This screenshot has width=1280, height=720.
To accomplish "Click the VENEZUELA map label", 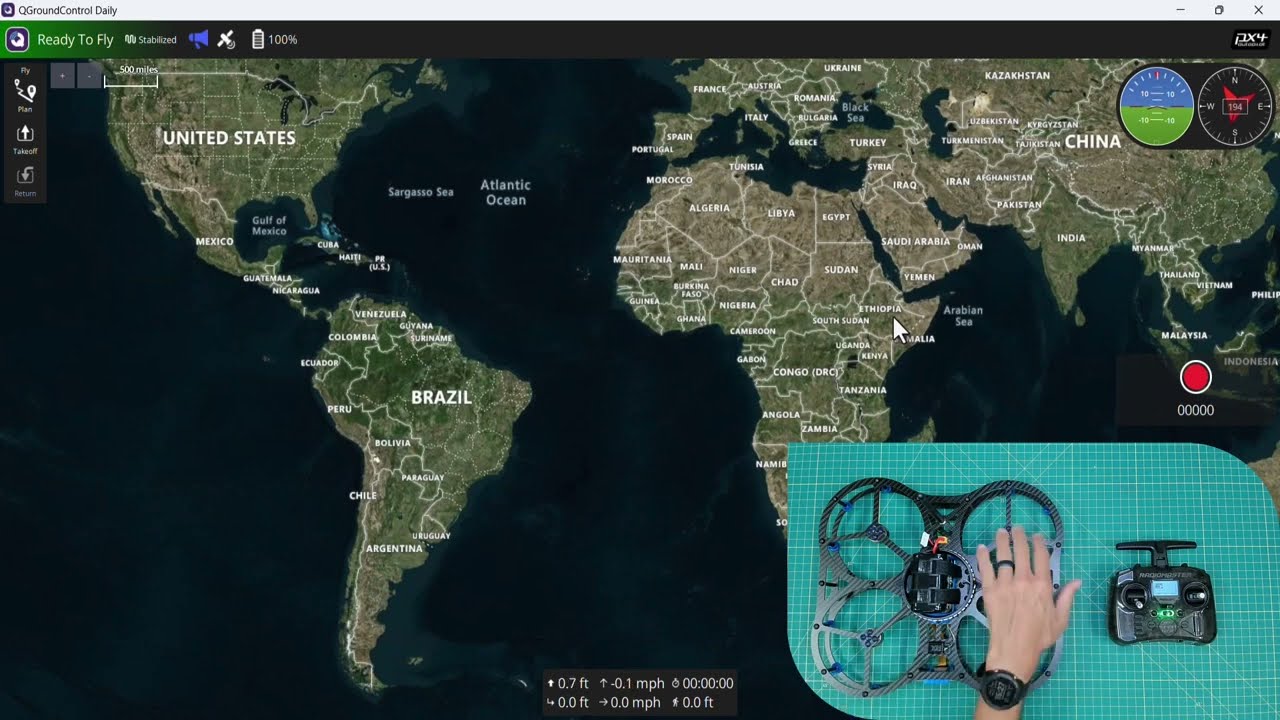I will point(381,314).
